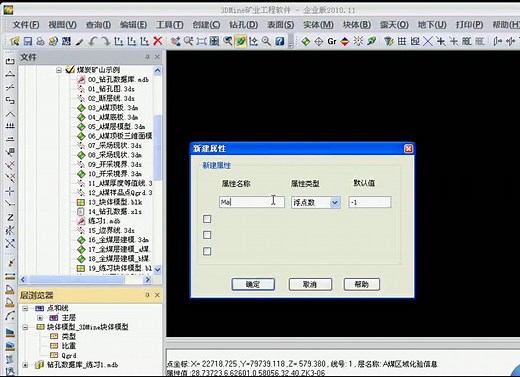Collapse the 块体模型_3DMine块体模型 node
This screenshot has width=520, height=377.
pos(25,327)
